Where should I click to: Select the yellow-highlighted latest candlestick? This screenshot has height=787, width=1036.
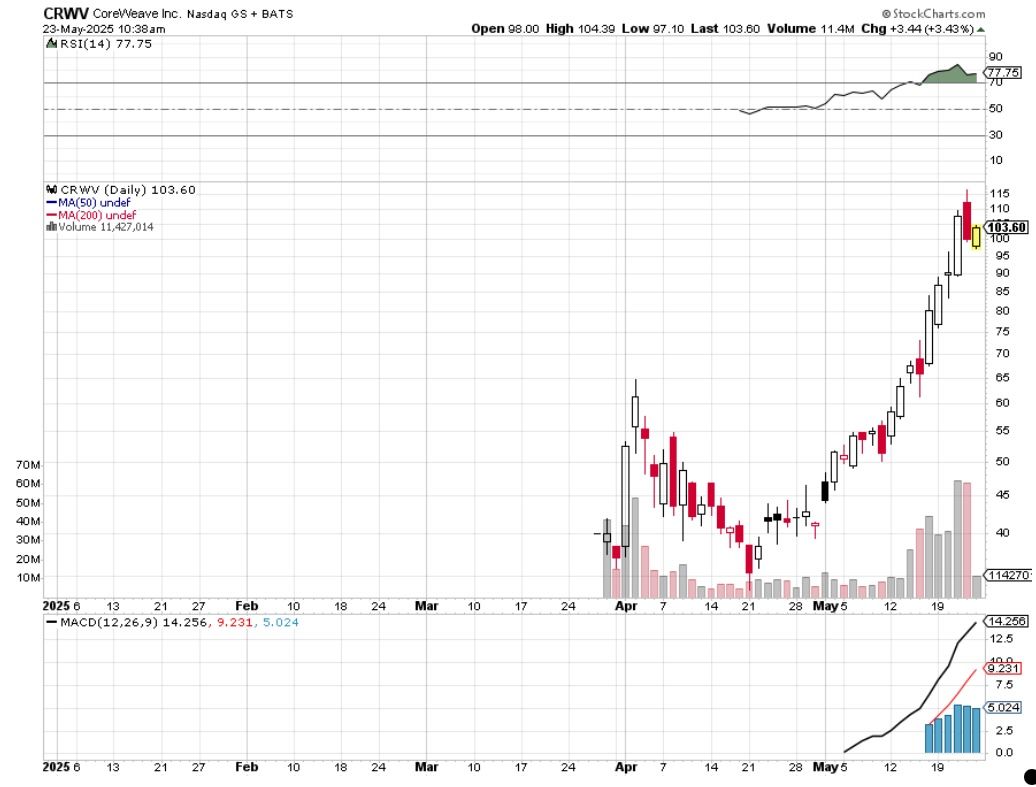[x=976, y=238]
